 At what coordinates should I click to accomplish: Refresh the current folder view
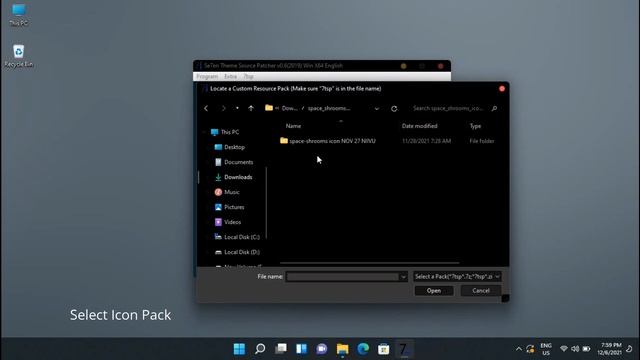tap(394, 109)
